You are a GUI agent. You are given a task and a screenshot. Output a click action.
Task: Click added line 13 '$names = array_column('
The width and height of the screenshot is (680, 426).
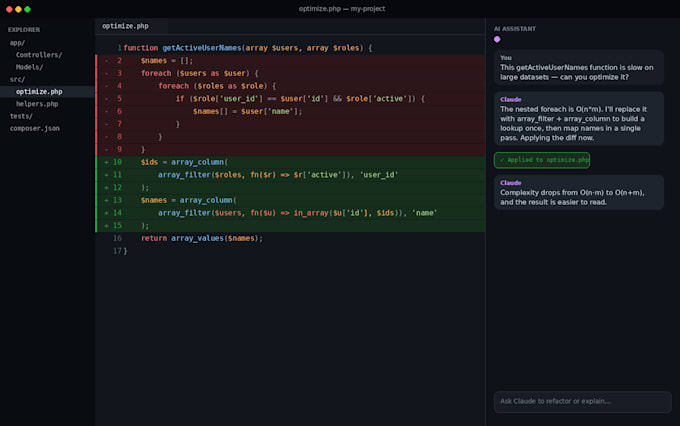[290, 200]
